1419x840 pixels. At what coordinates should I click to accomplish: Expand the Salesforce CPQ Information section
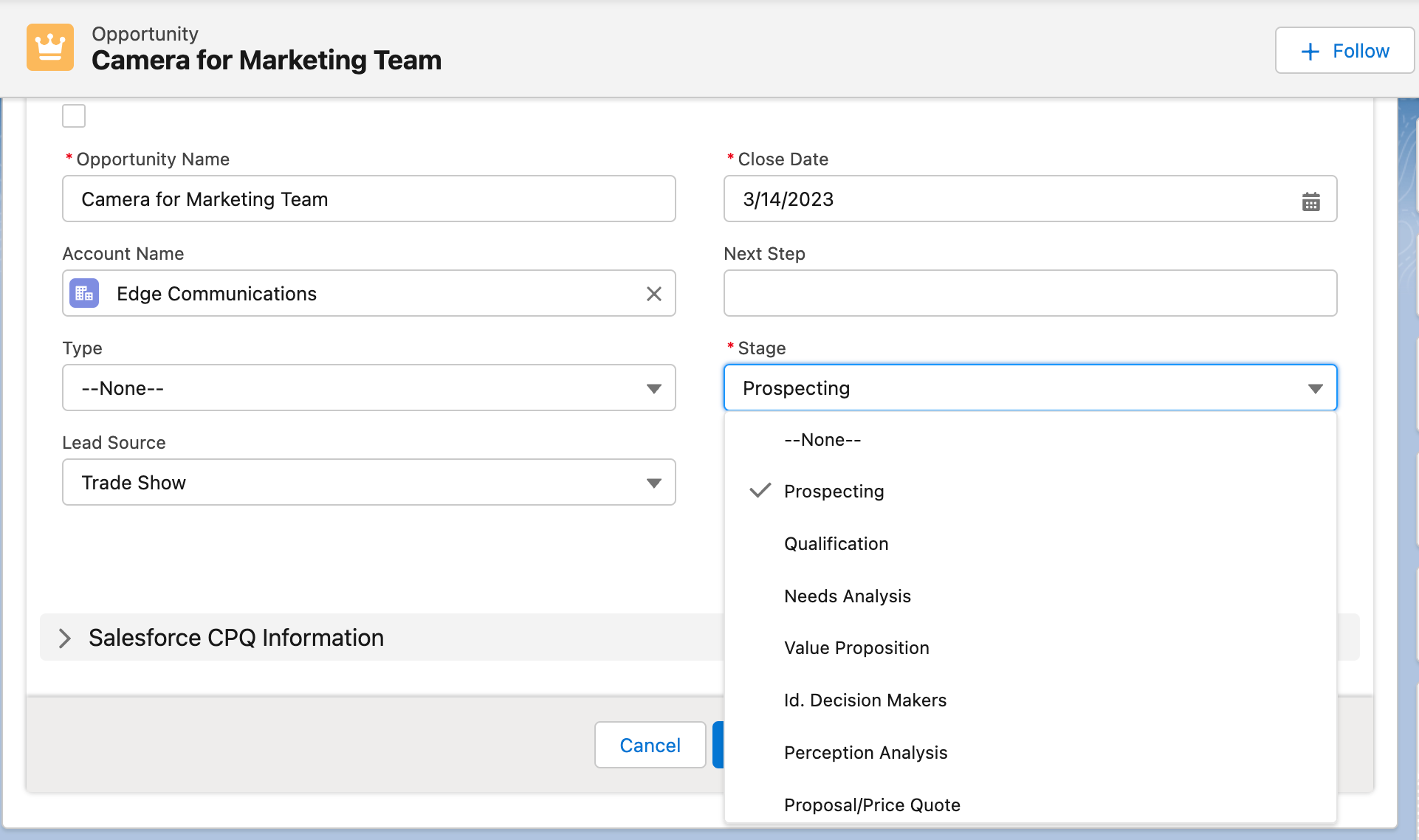coord(65,638)
